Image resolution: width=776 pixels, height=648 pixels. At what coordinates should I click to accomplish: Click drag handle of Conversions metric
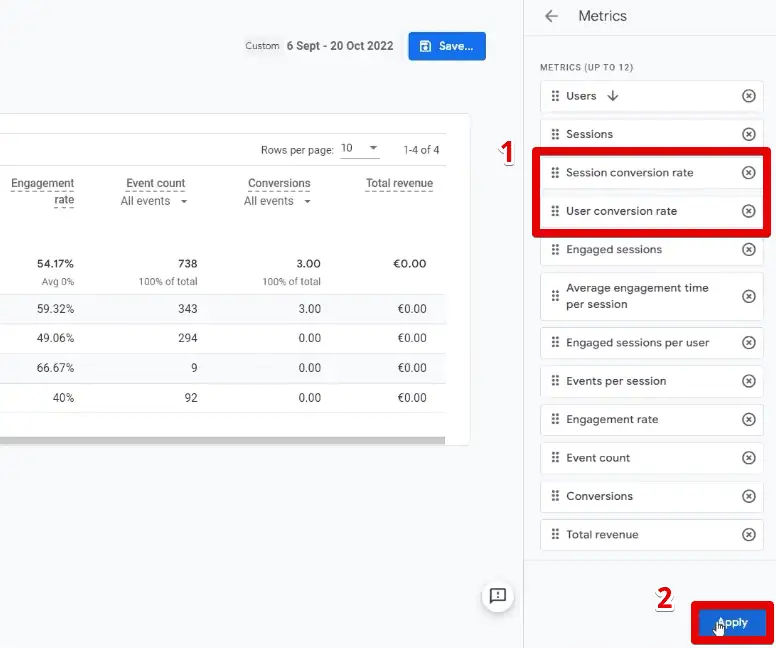(x=555, y=496)
